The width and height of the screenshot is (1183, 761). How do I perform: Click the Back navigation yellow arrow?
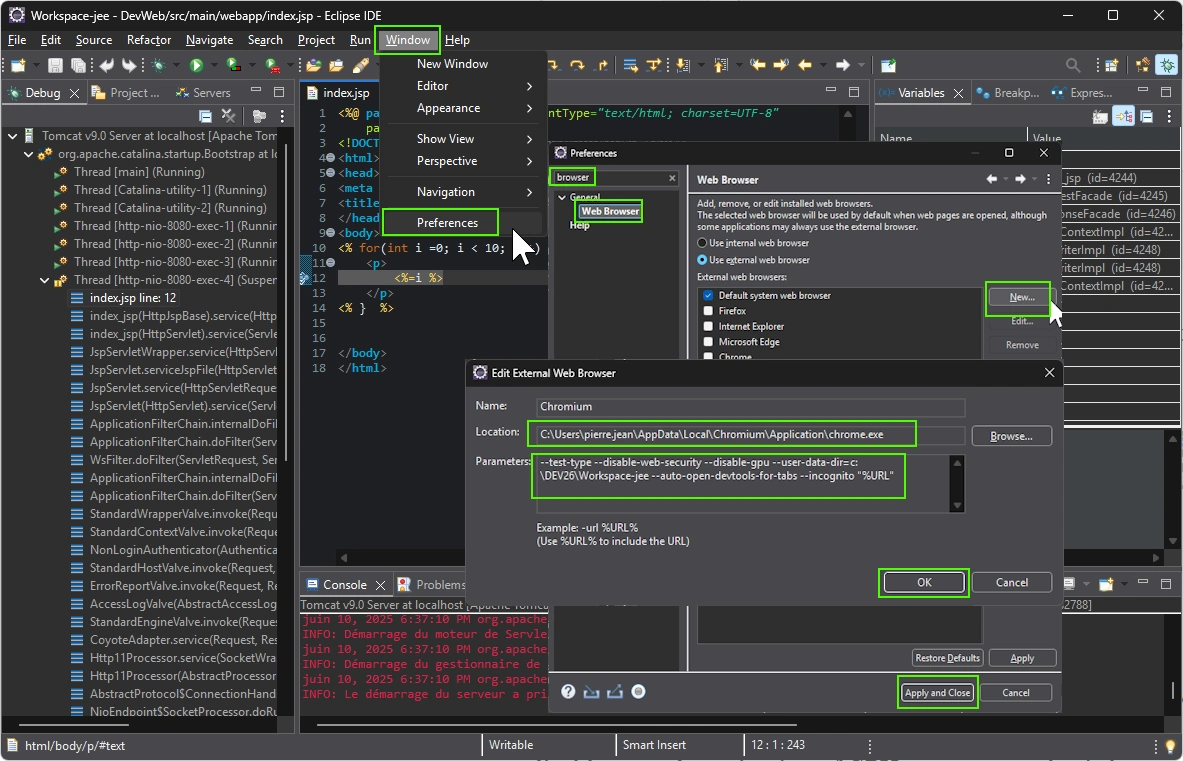(x=805, y=66)
